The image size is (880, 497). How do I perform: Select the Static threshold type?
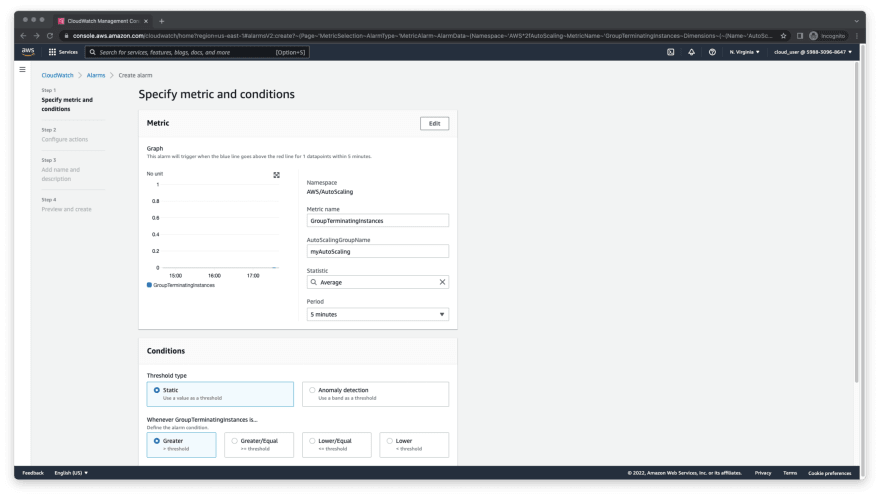point(220,394)
